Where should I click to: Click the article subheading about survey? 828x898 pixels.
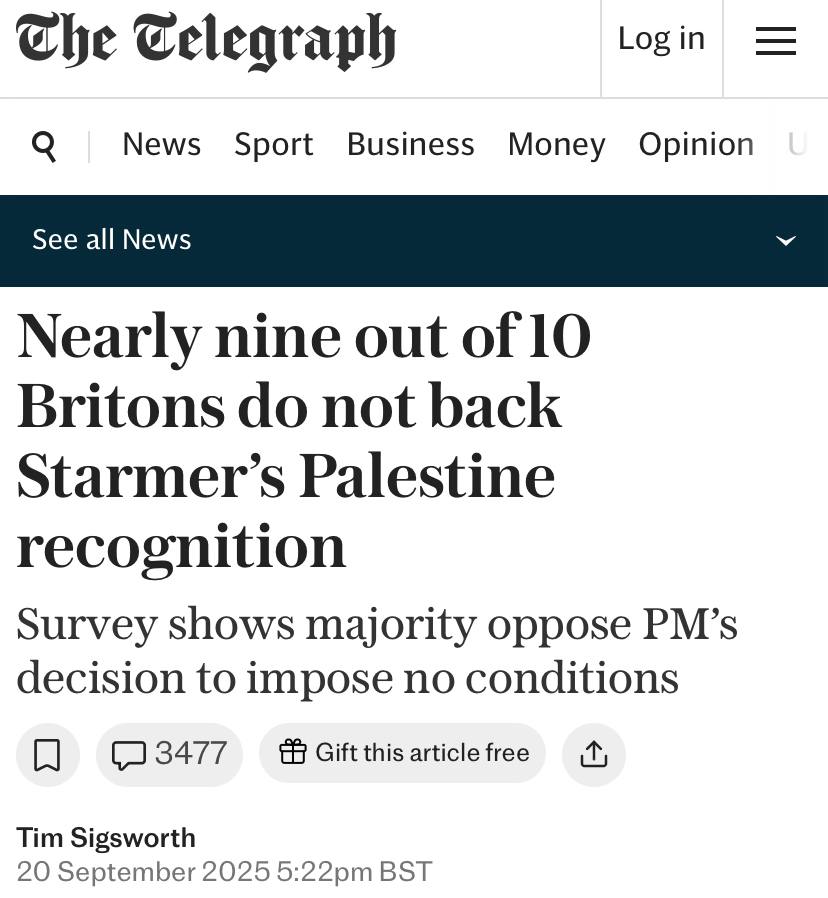pyautogui.click(x=377, y=651)
